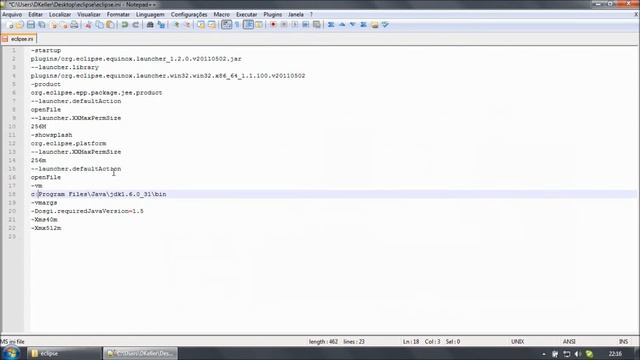Click the Undo arrow icon

(x=124, y=25)
